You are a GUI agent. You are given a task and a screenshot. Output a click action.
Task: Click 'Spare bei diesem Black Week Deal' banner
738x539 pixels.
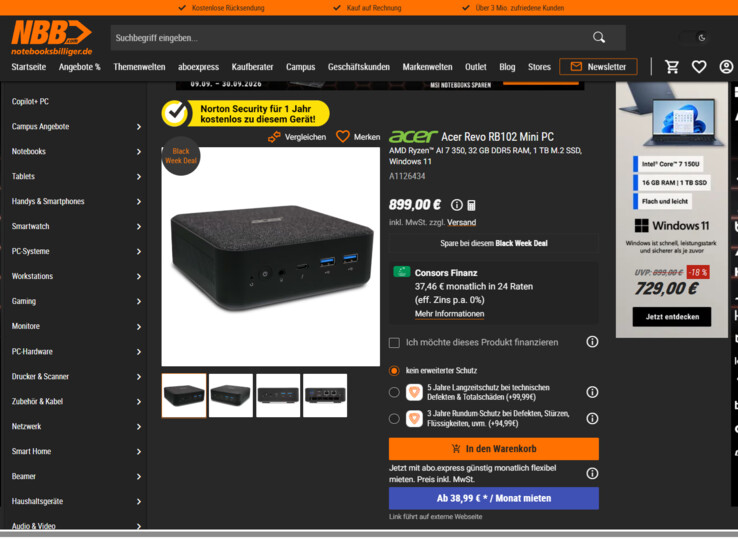click(494, 243)
